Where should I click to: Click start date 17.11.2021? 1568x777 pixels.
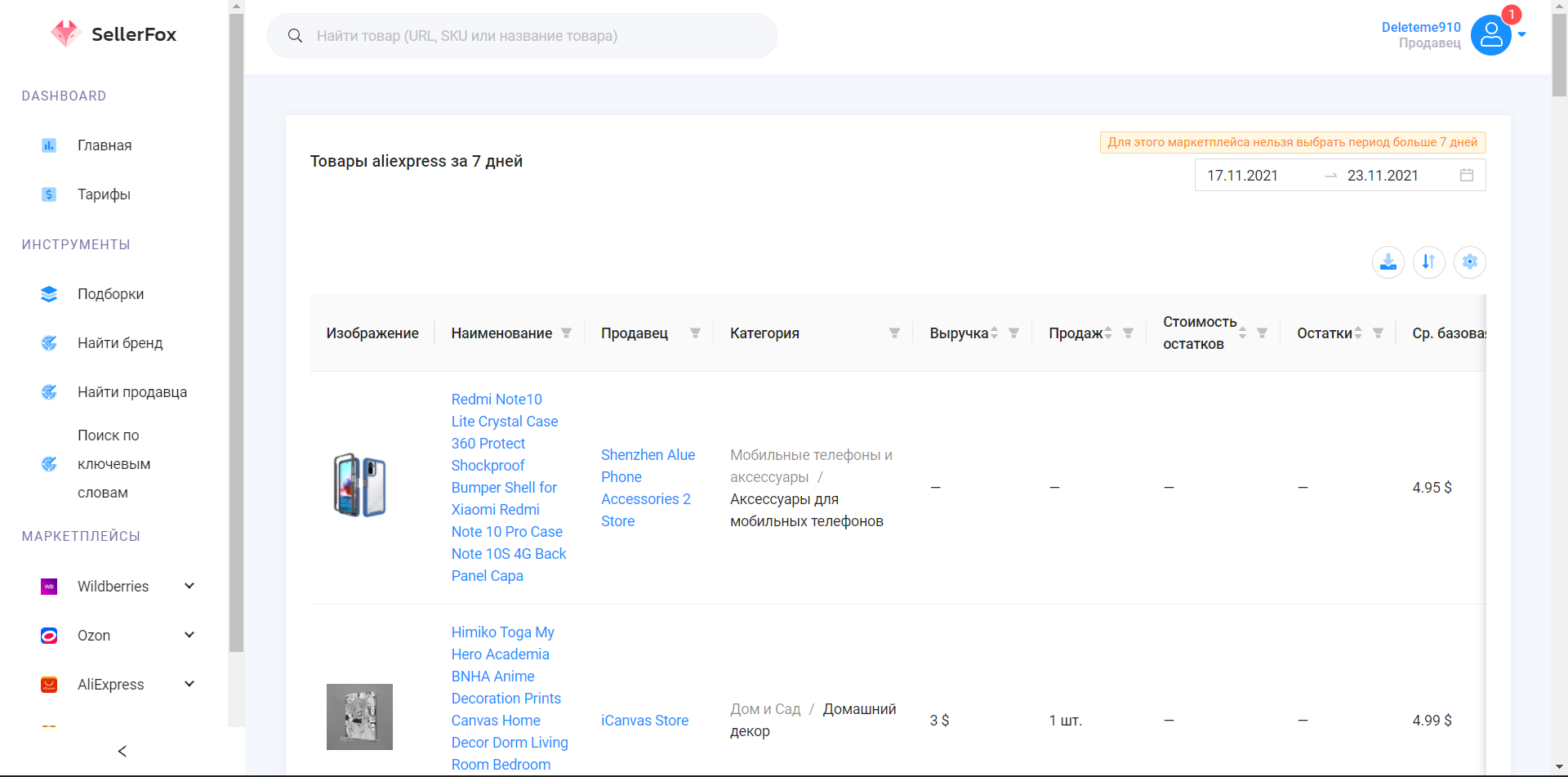click(x=1242, y=176)
